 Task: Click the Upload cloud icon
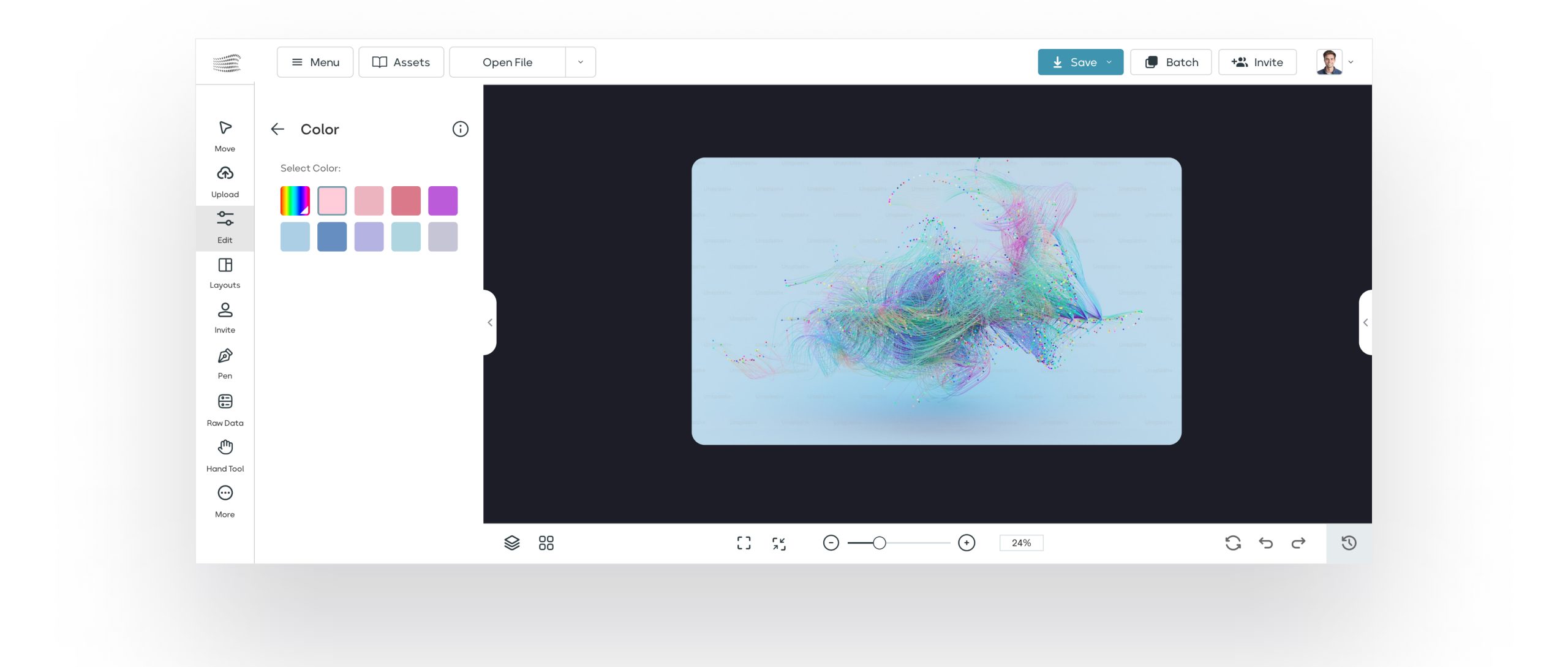(225, 173)
